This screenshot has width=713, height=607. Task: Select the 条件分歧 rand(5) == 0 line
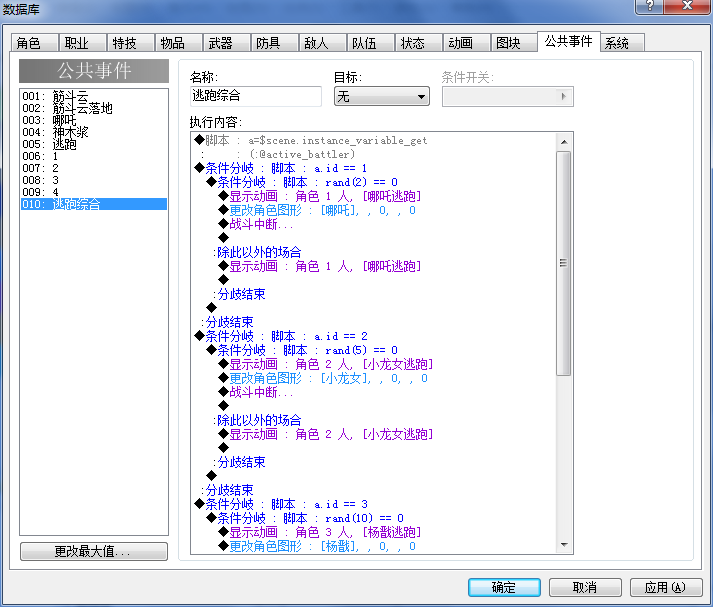click(302, 351)
